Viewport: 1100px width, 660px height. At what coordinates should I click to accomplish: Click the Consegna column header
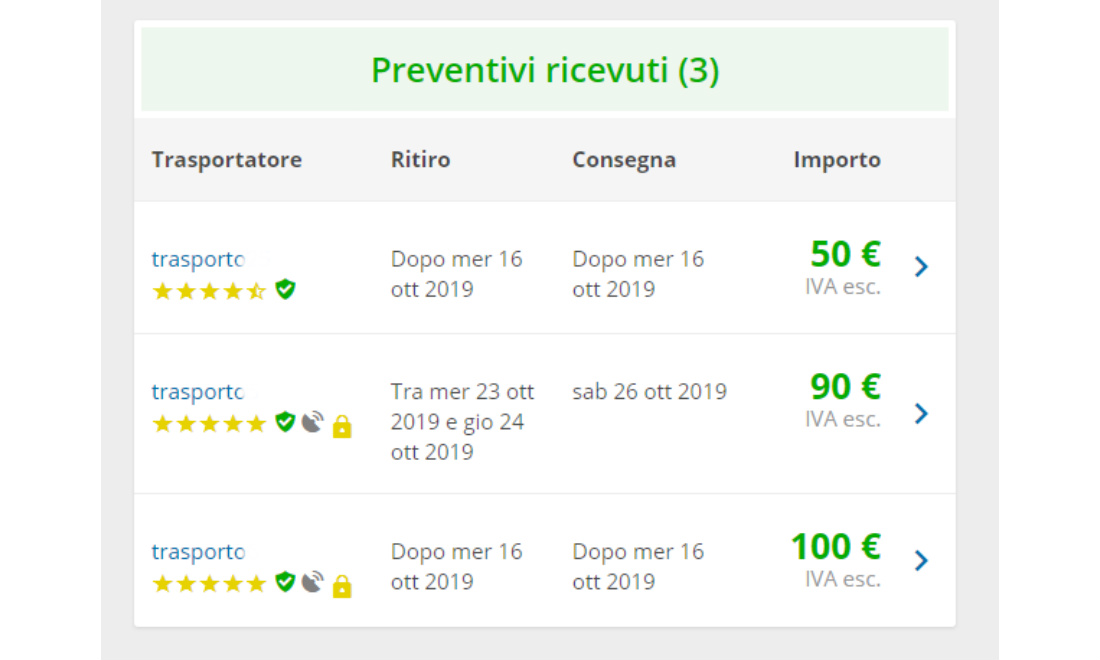(624, 160)
